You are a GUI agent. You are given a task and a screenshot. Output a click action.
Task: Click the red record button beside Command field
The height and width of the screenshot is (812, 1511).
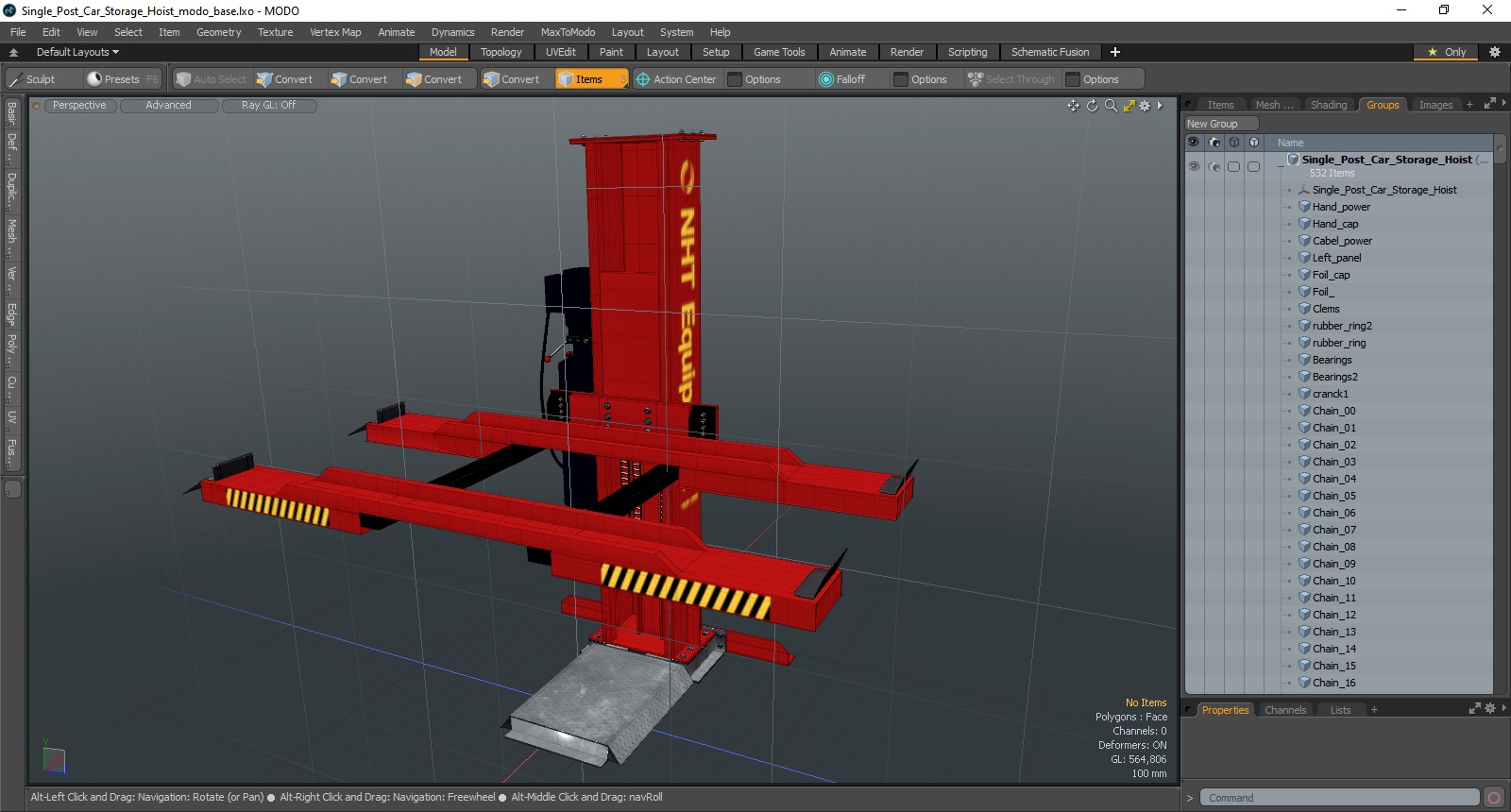pos(1493,798)
